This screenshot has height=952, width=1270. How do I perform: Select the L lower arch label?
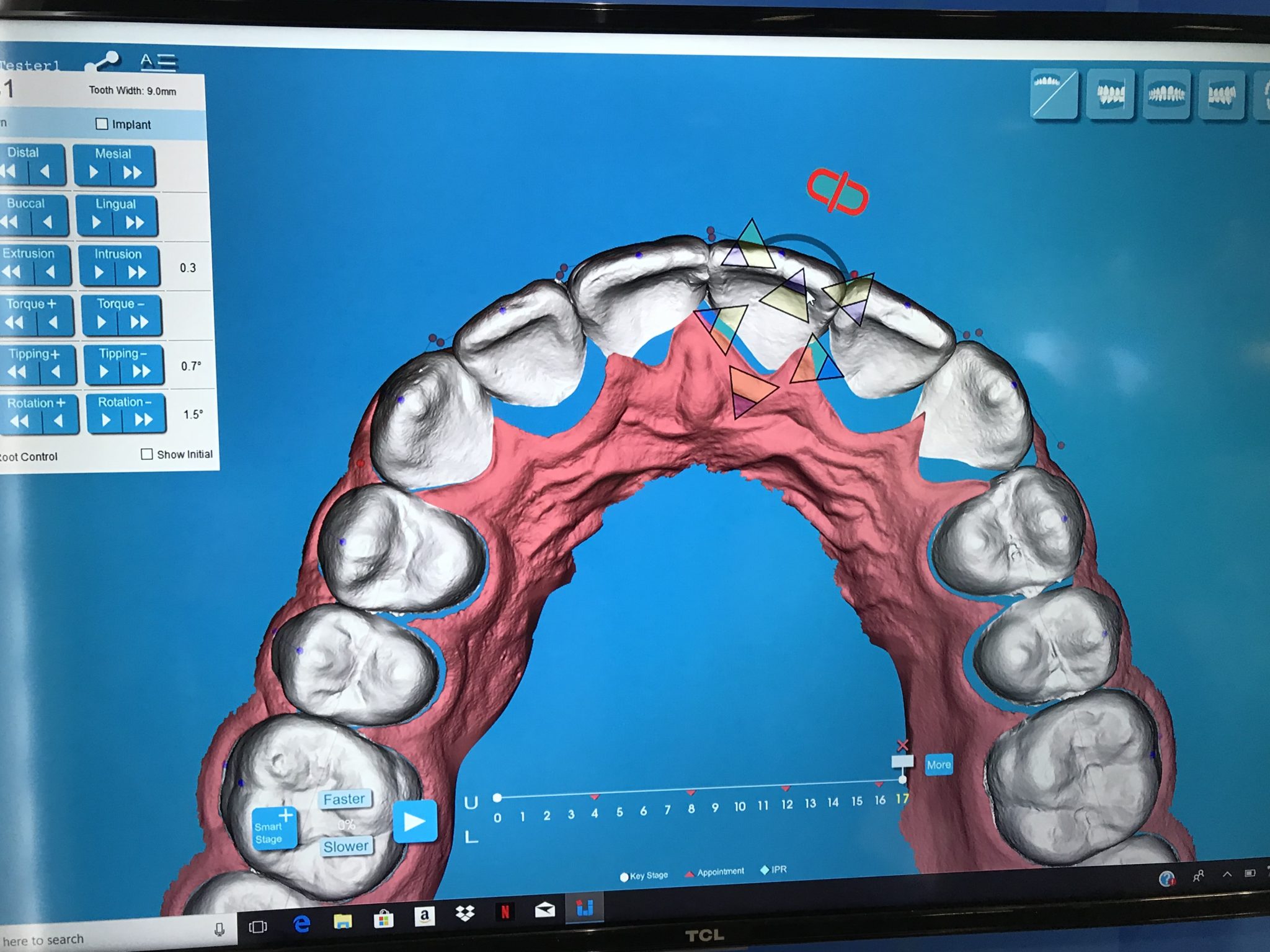471,837
